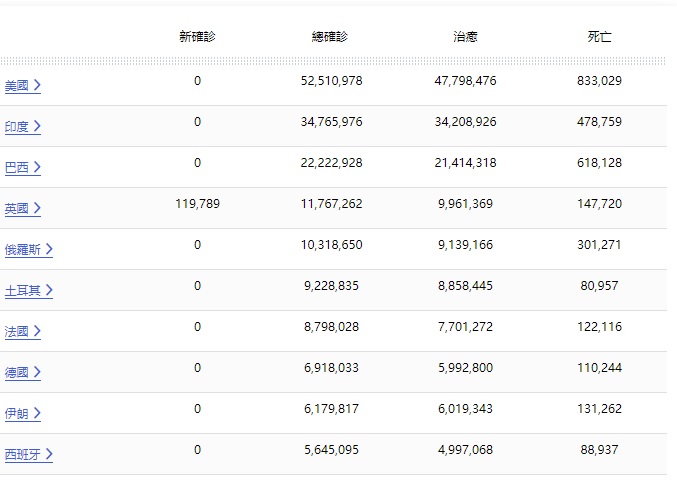Click the chevron arrow beside 俄羅斯
The width and height of the screenshot is (677, 481).
49,250
